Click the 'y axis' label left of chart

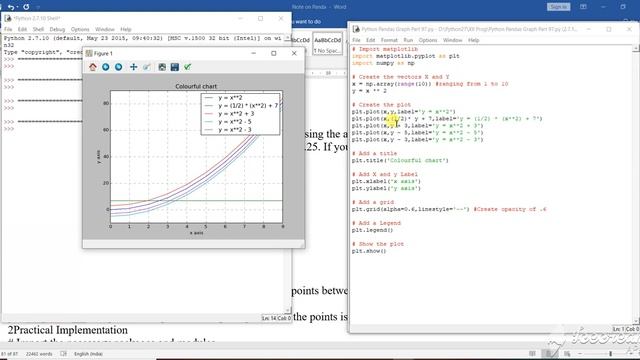(98, 157)
